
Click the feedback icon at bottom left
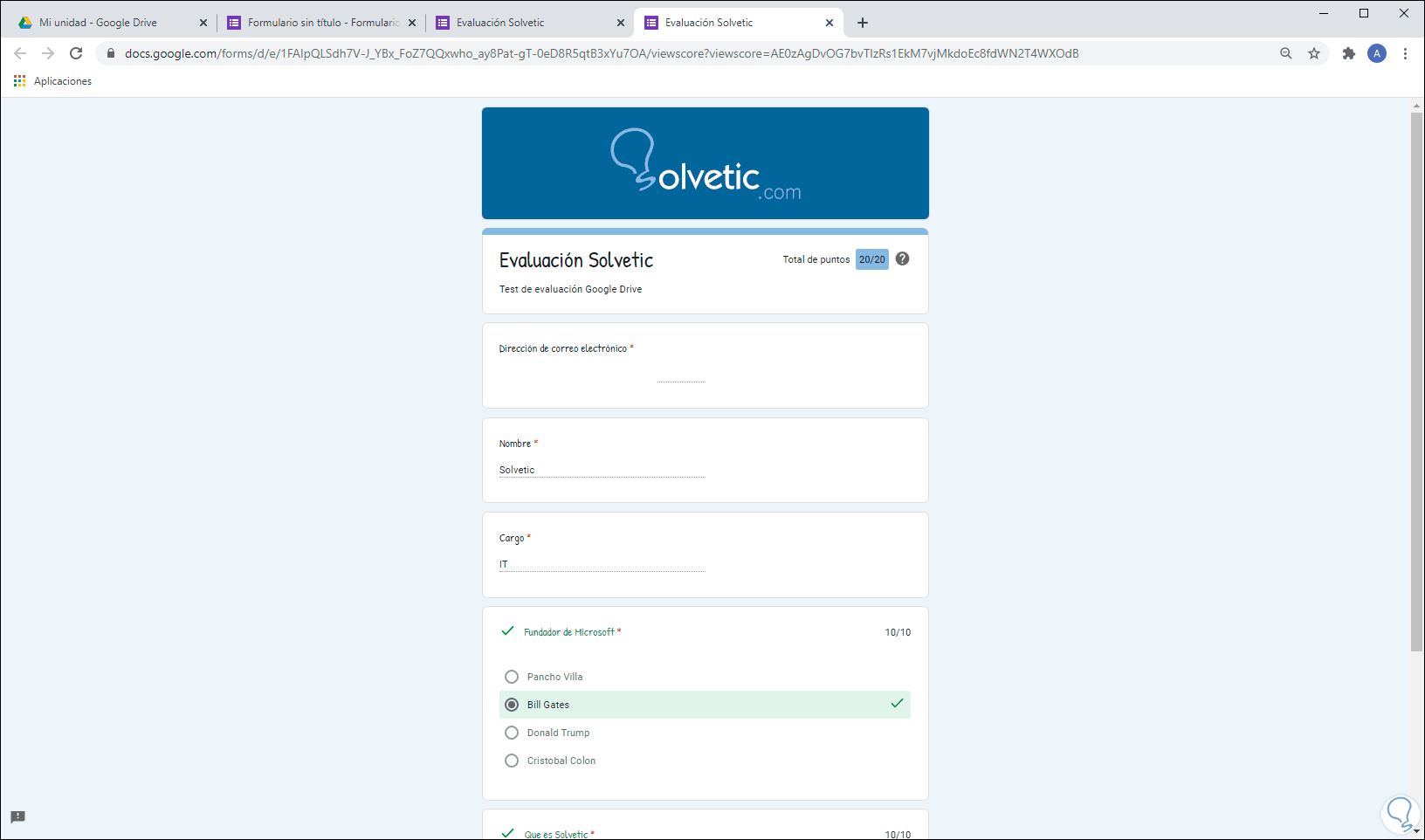(17, 817)
